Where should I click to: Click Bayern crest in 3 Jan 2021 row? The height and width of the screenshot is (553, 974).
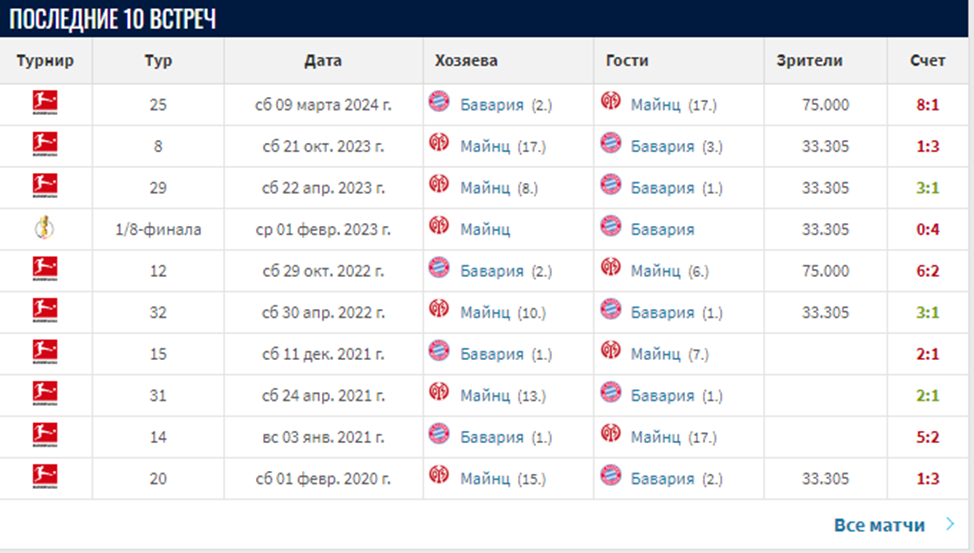(439, 436)
